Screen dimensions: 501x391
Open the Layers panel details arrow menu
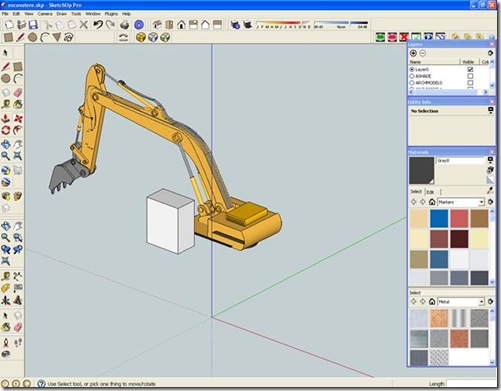tap(490, 53)
